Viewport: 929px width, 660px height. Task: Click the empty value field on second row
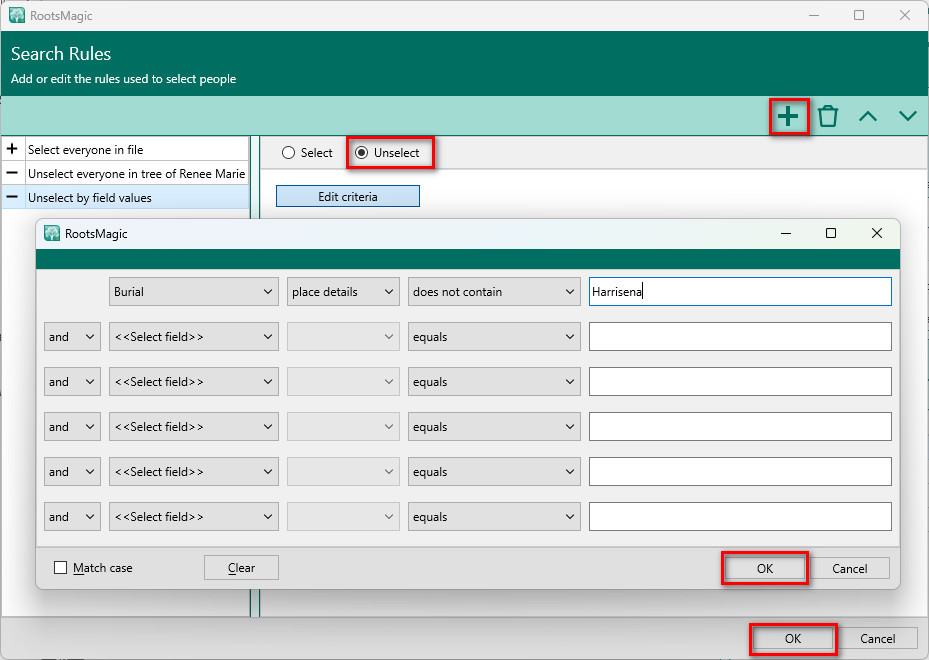click(x=740, y=337)
